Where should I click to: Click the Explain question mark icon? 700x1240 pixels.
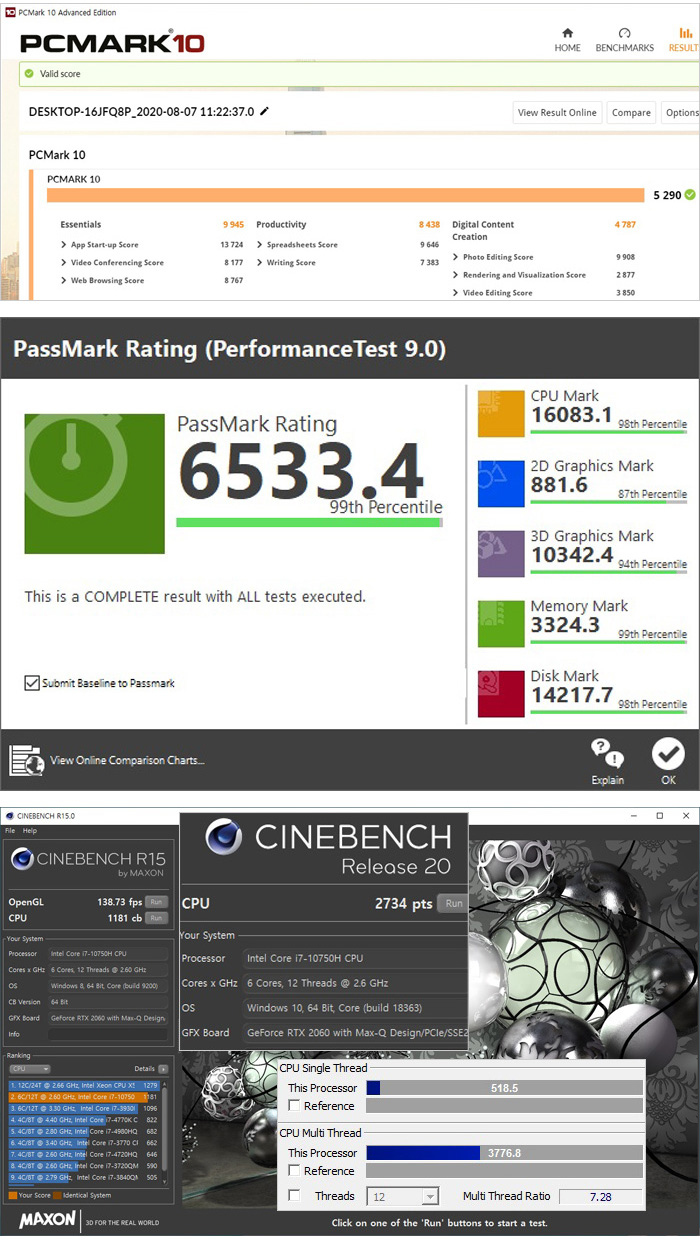(607, 754)
